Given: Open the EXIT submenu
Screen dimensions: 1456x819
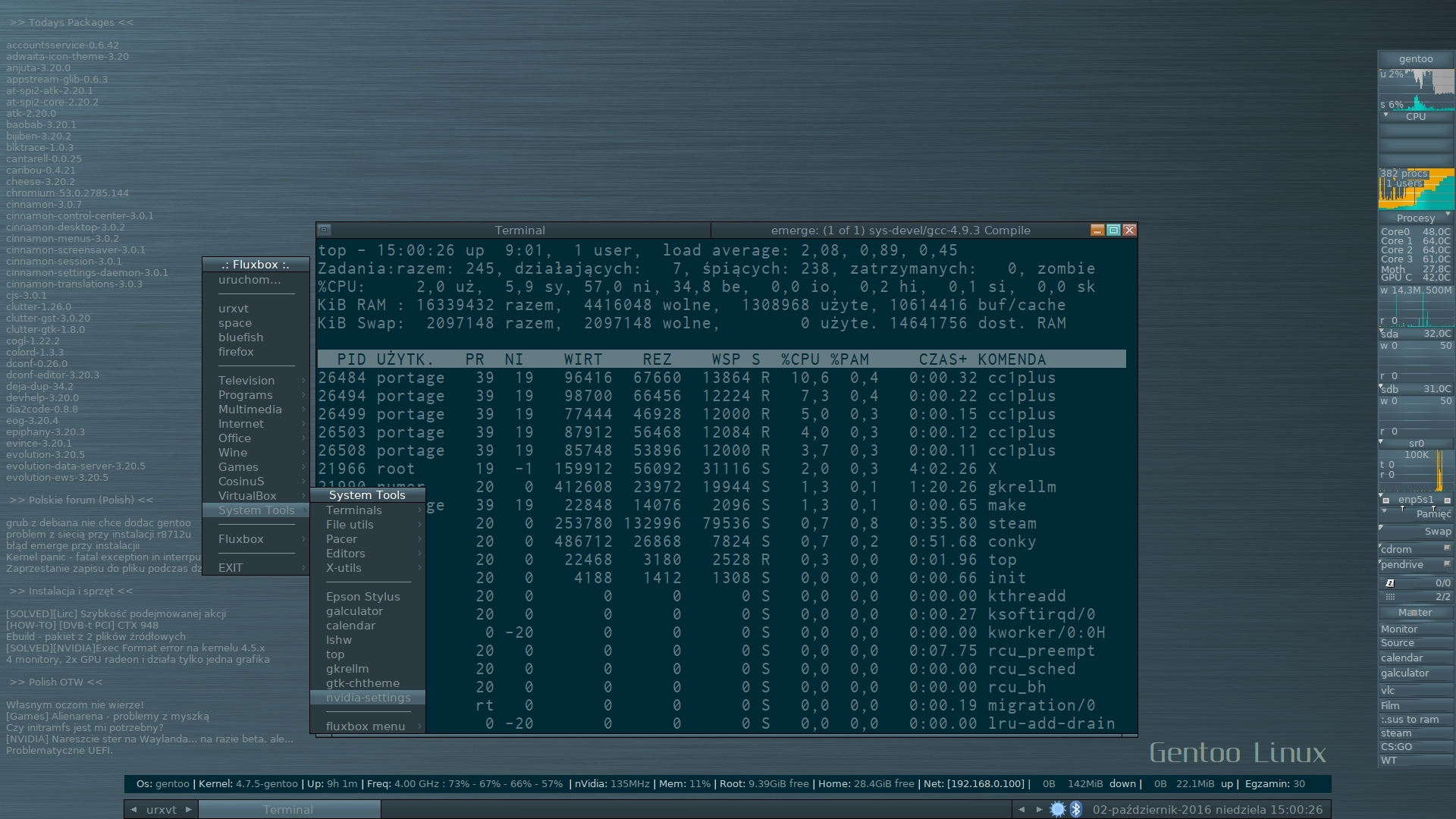Looking at the screenshot, I should click(256, 568).
